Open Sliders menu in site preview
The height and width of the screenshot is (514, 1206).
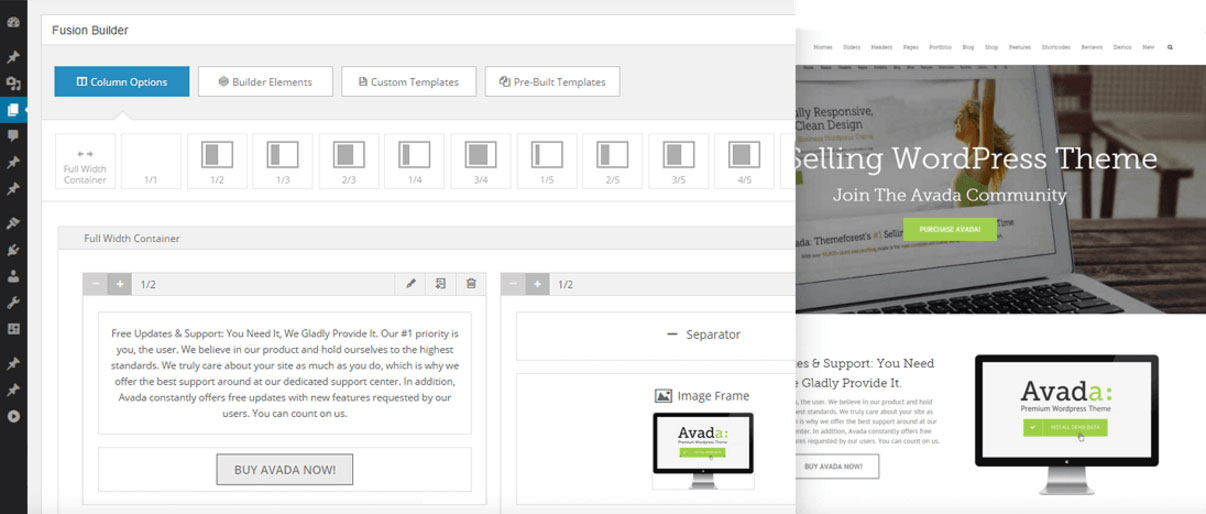point(852,47)
